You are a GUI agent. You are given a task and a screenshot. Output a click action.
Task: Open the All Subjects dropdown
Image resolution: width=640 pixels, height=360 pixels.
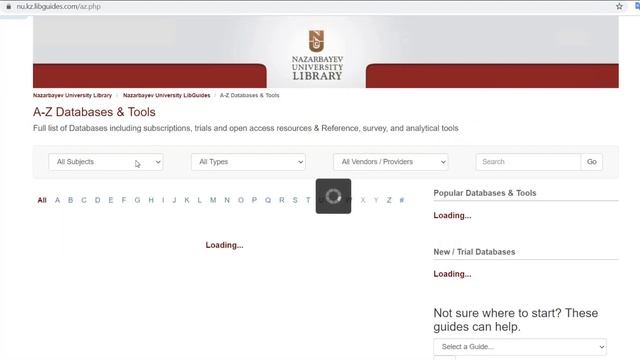[x=106, y=162]
